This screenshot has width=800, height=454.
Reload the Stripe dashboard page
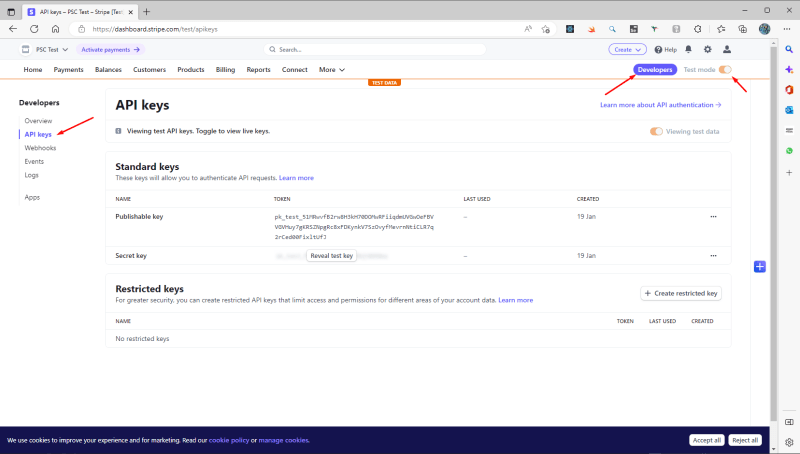click(34, 29)
